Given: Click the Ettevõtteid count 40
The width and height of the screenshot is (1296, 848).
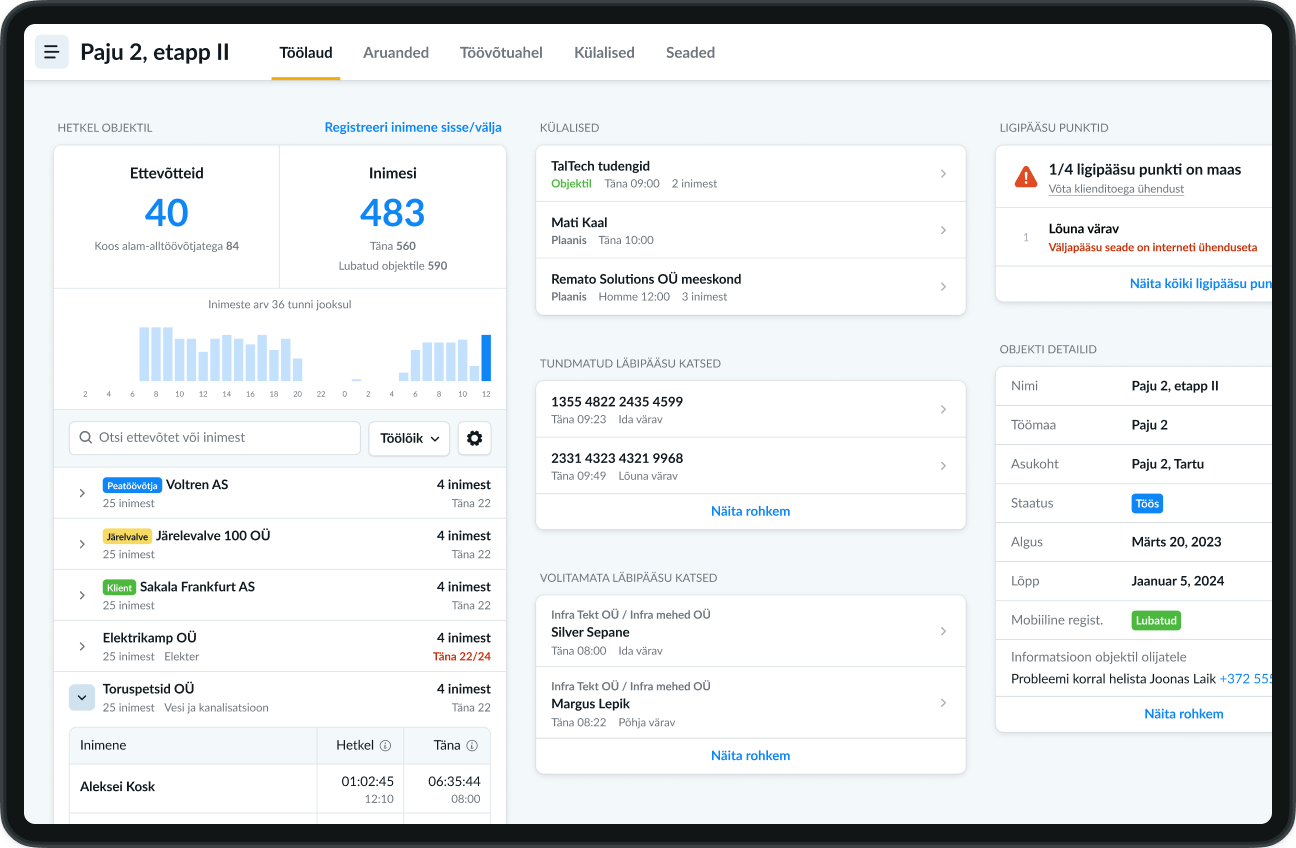Looking at the screenshot, I should 166,212.
